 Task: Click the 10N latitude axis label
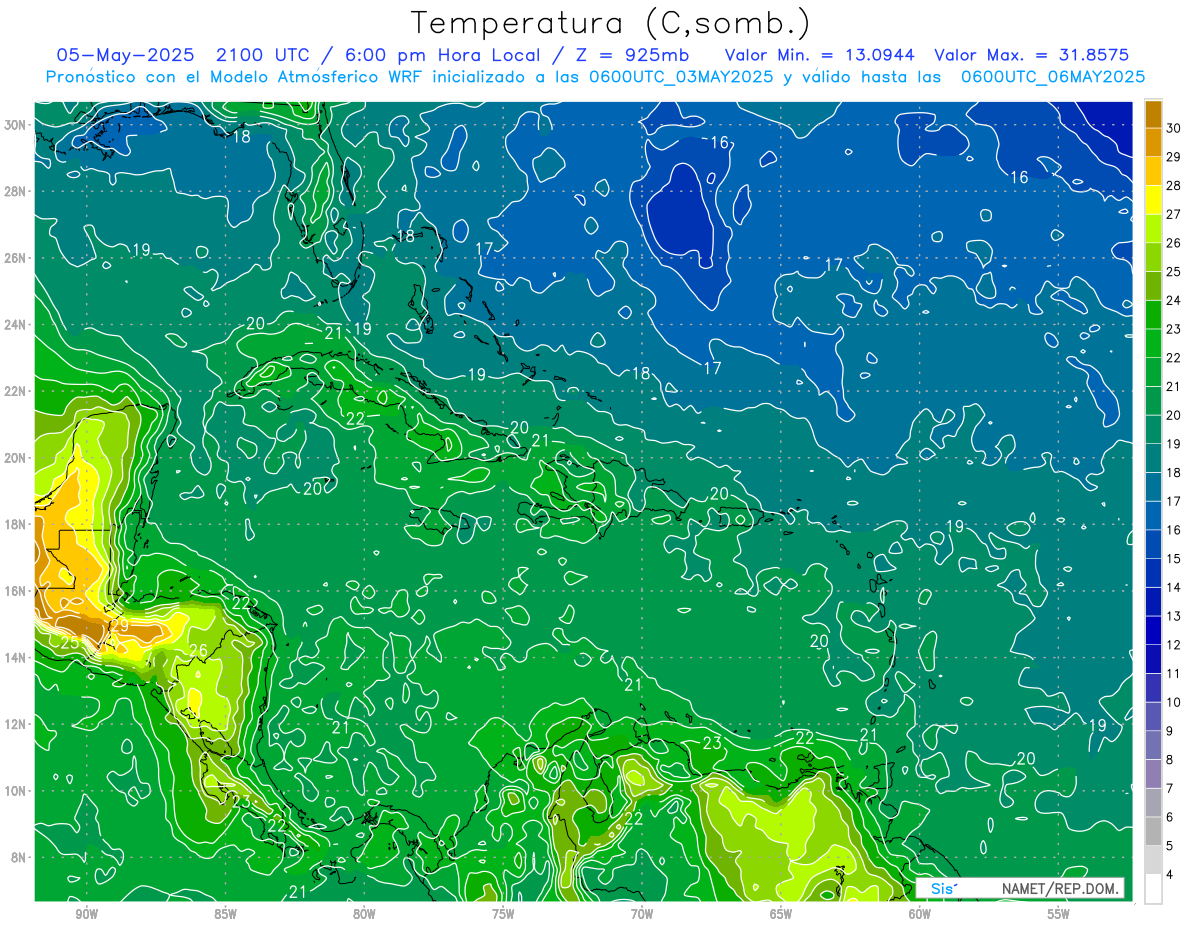(x=16, y=791)
